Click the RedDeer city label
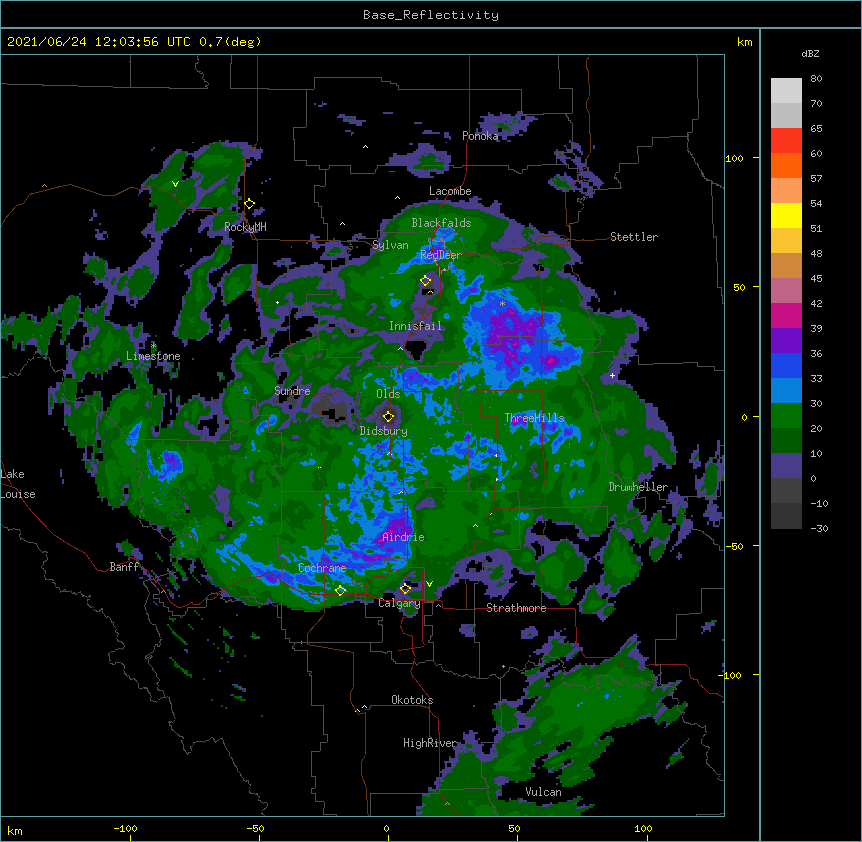The height and width of the screenshot is (842, 862). (441, 255)
